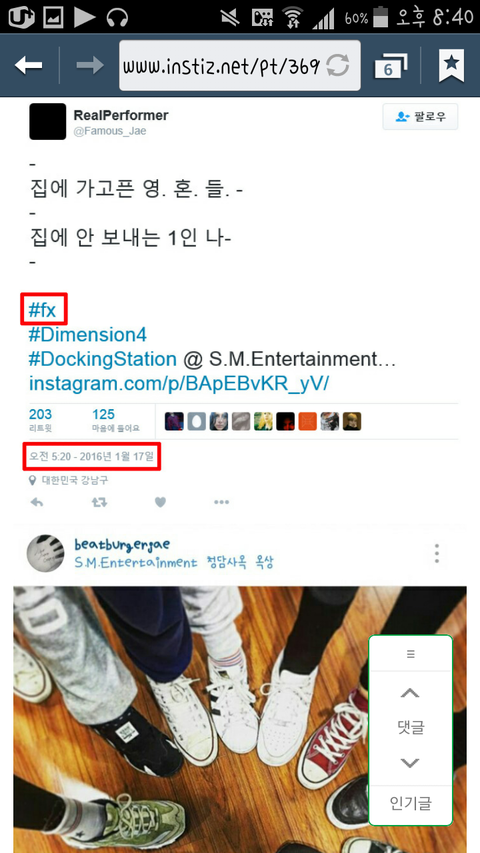Open the instagram.com/p/BApEBvKR_yV/ link
This screenshot has height=853, width=480.
click(x=179, y=384)
